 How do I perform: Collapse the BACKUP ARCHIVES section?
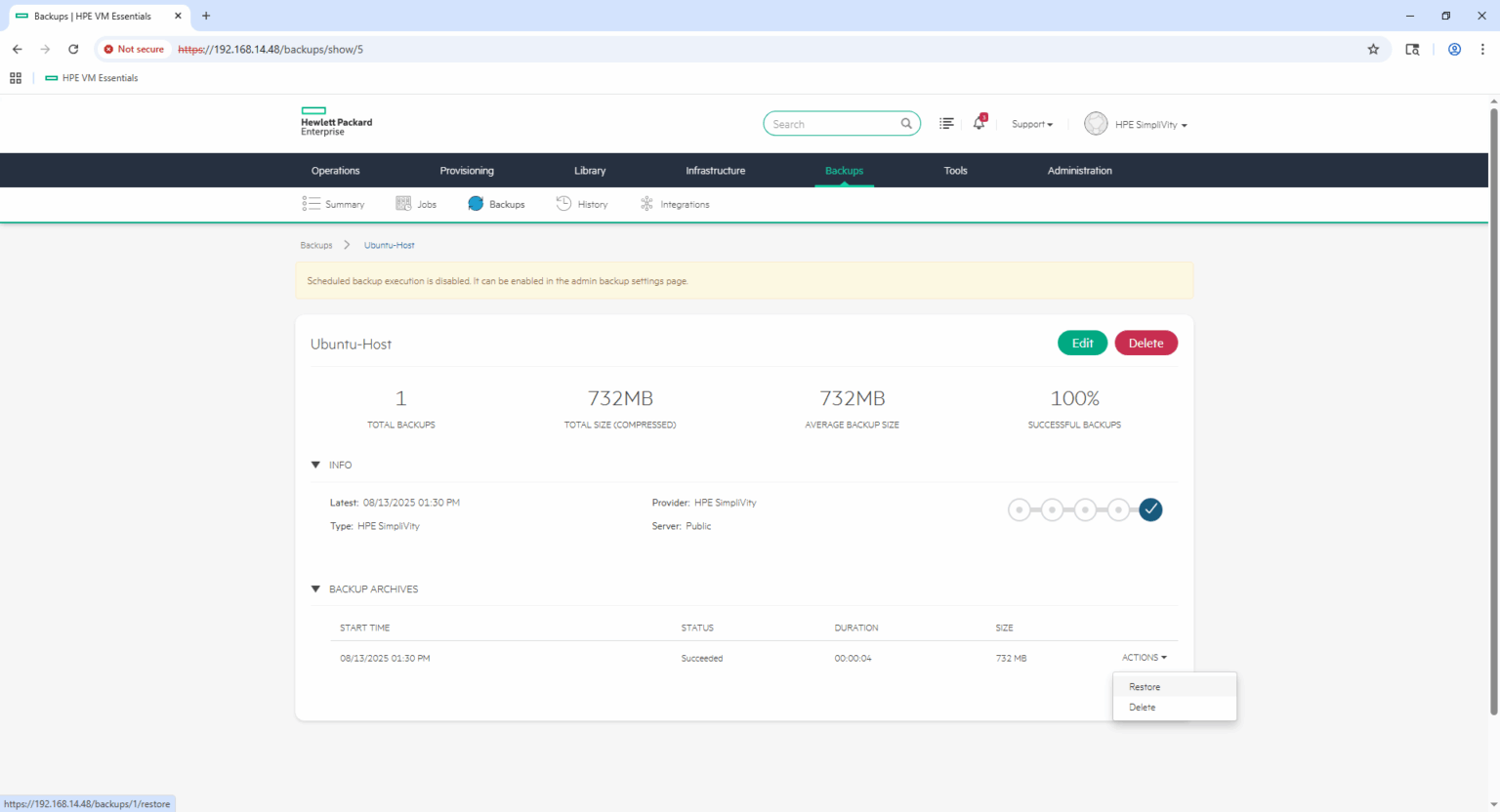click(315, 589)
